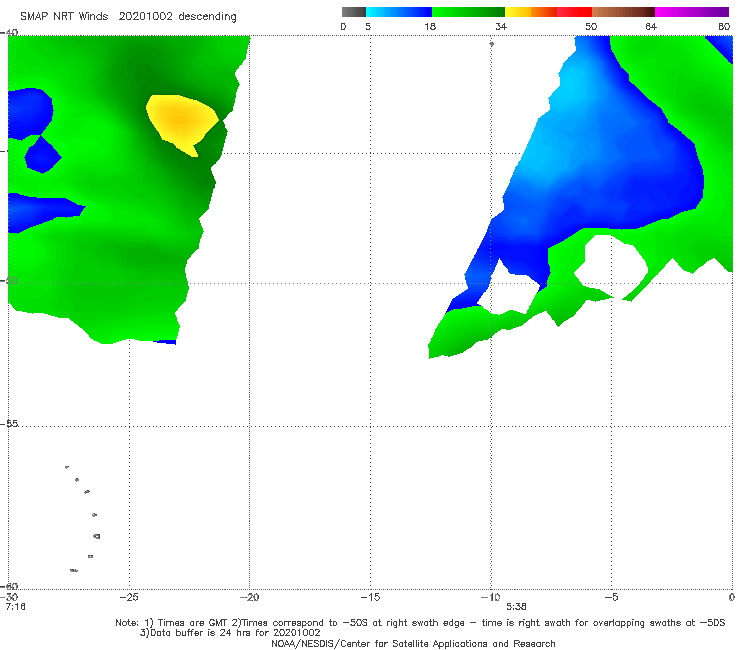
Task: Click the longitude label '-20'
Action: pos(249,597)
